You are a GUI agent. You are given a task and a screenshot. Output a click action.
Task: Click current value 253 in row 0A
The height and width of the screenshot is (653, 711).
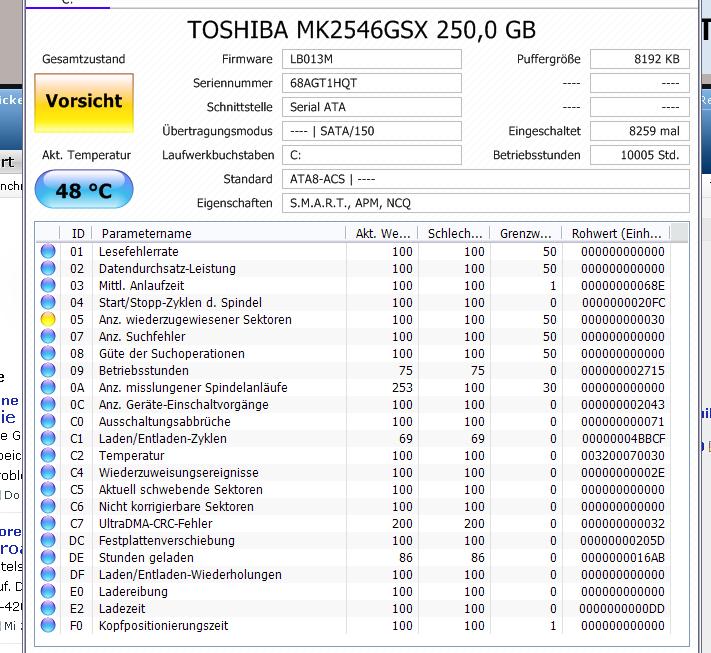pos(402,388)
